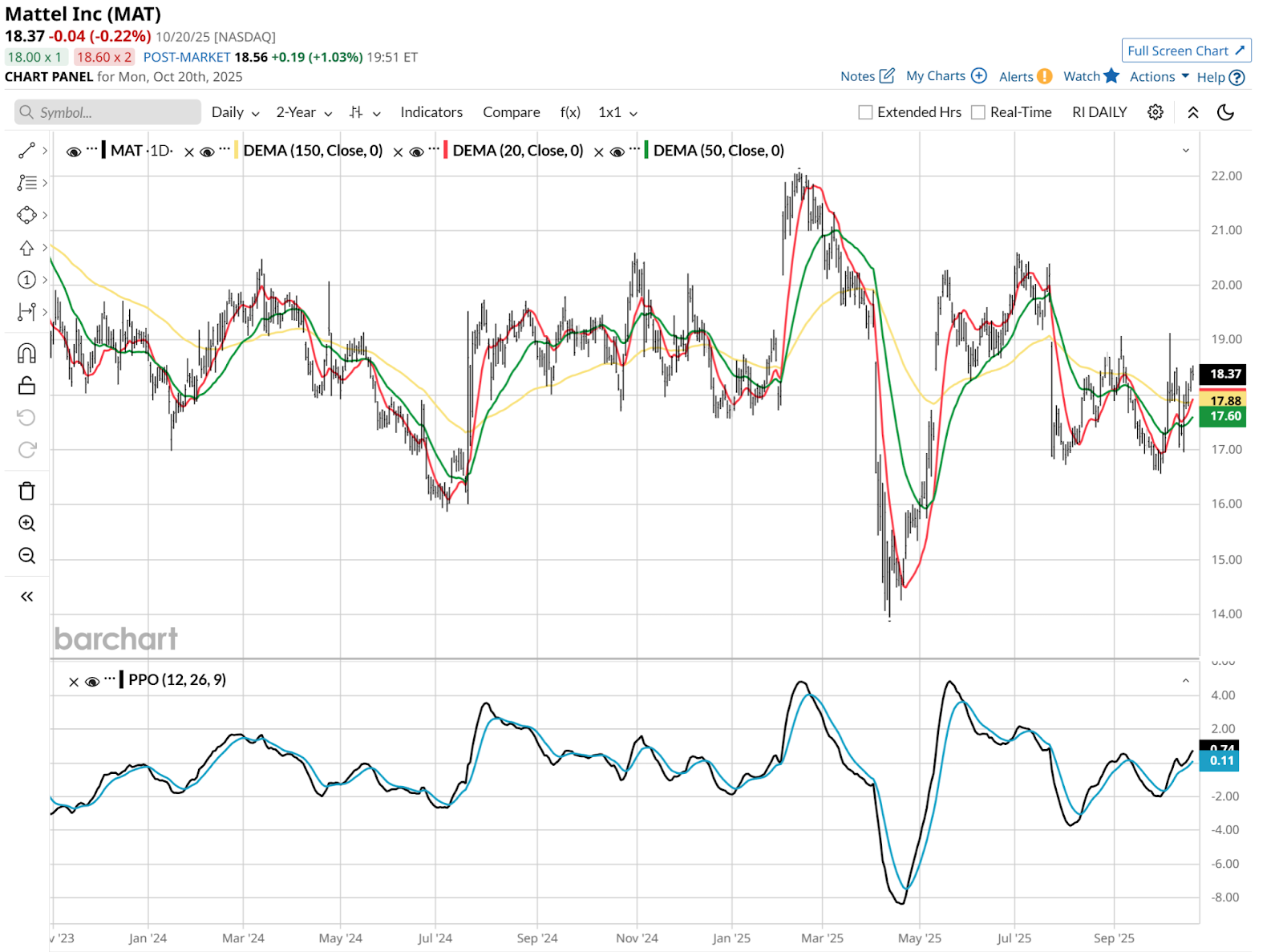Collapse the left drawing toolbar
This screenshot has width=1283, height=952.
click(26, 596)
